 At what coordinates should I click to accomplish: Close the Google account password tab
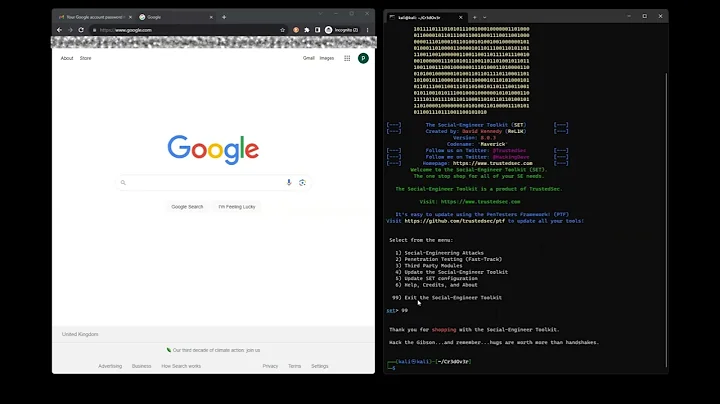[130, 17]
